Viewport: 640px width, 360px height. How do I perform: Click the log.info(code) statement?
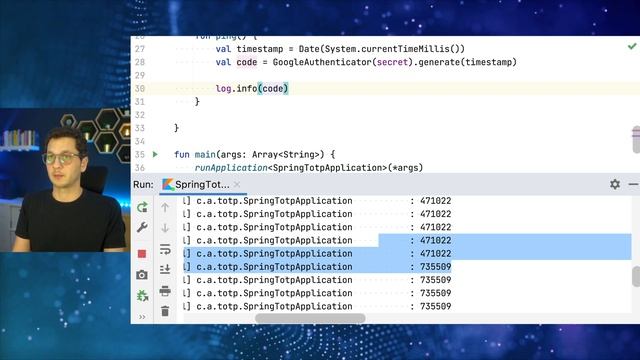coord(252,89)
